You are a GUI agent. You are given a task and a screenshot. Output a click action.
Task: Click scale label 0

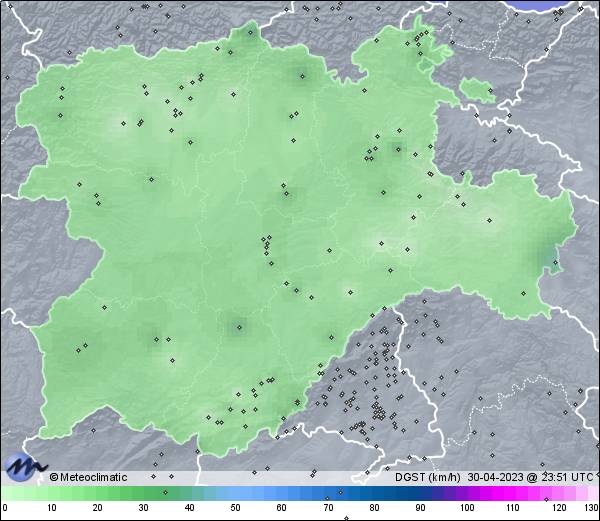coord(5,508)
